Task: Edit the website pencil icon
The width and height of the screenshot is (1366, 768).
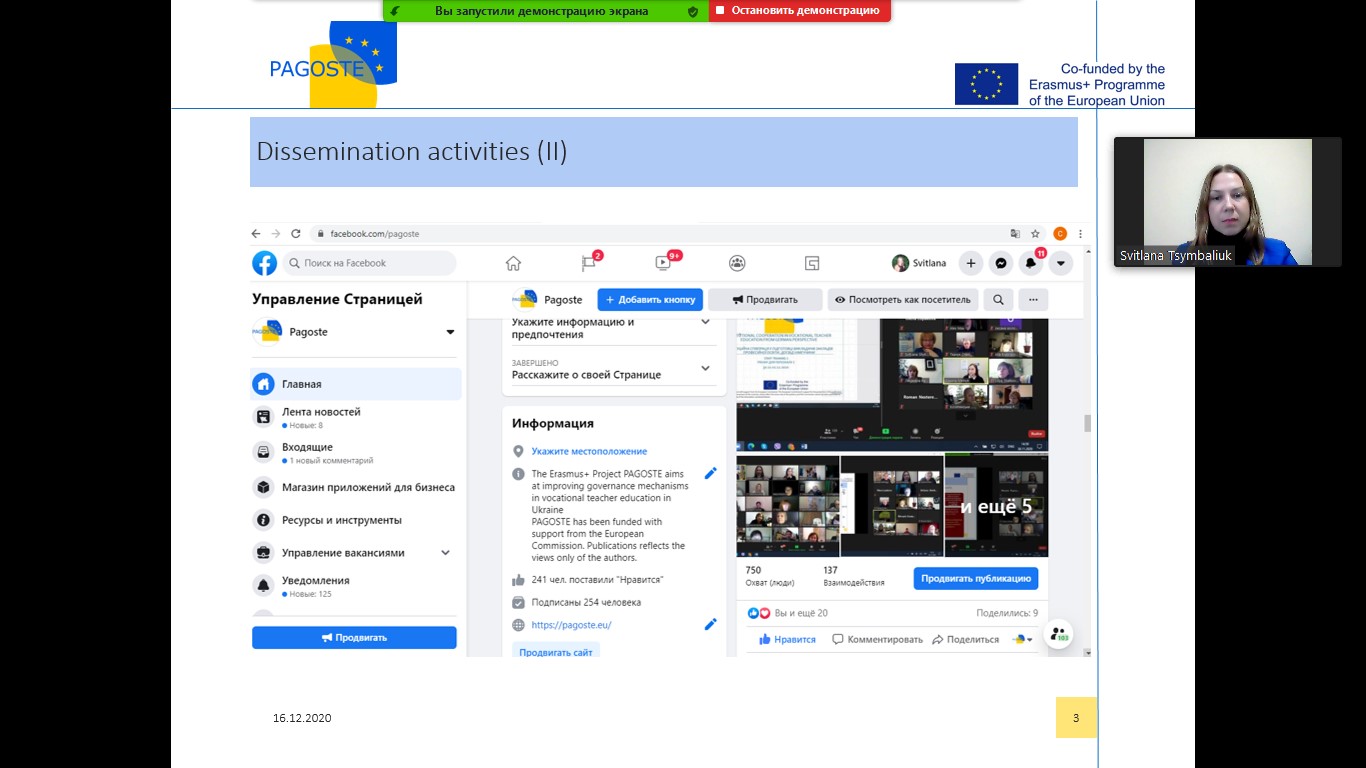Action: (x=711, y=624)
